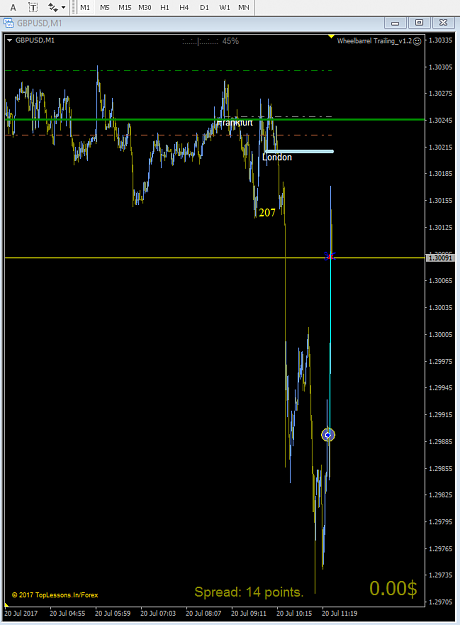Select the white London session line
Viewport: 460px width, 625px height.
(x=299, y=151)
